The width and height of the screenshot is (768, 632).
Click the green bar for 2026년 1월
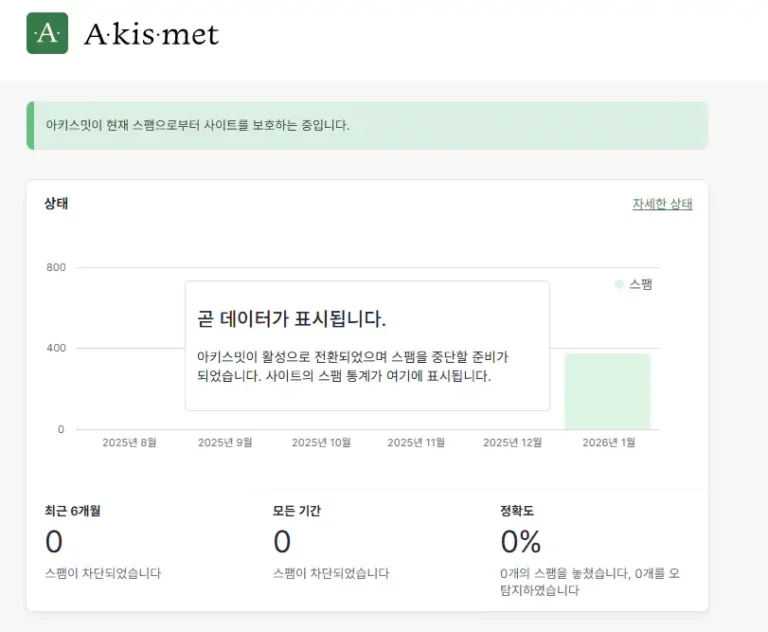[607, 391]
